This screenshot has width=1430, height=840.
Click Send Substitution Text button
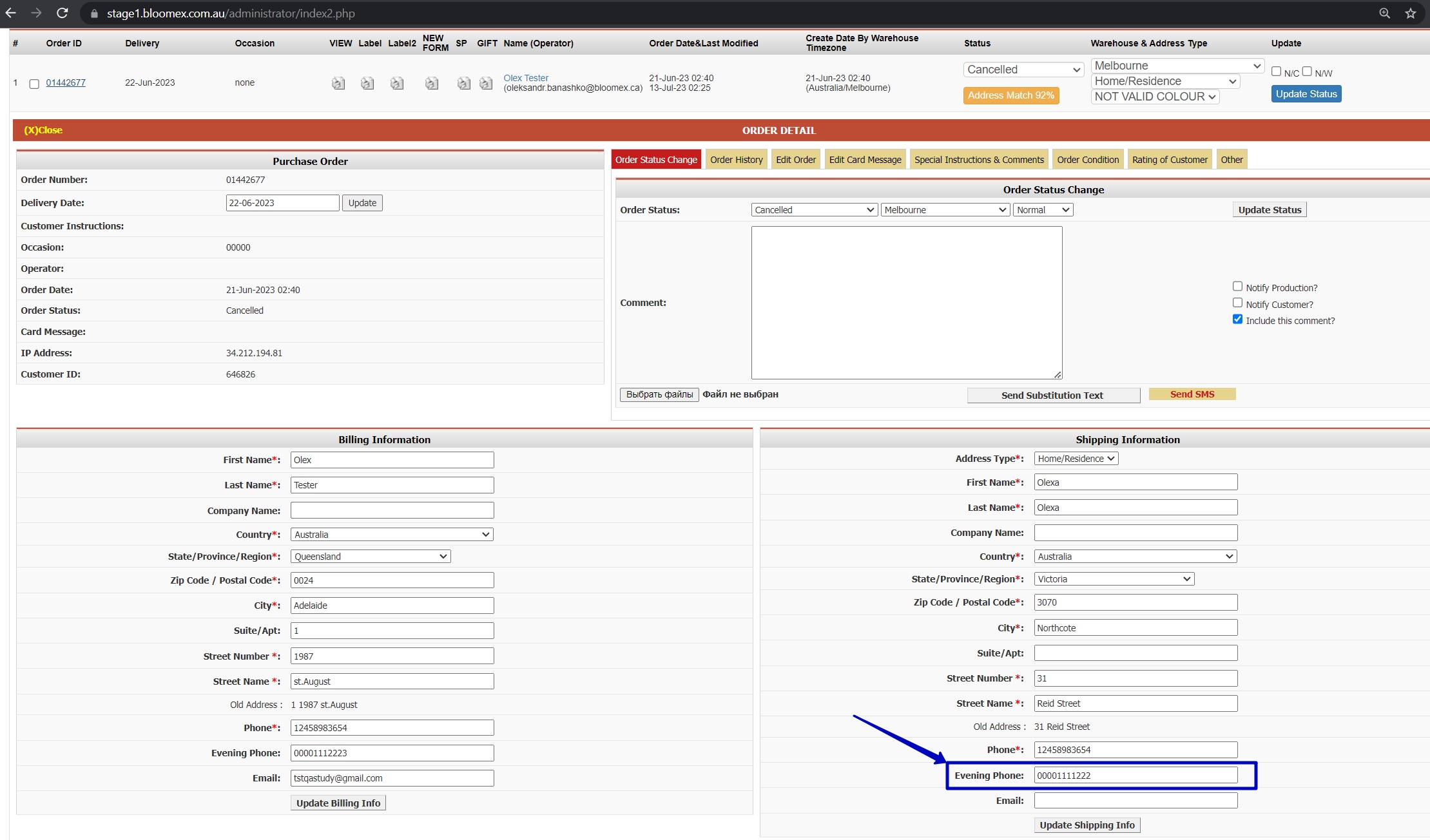click(1052, 396)
